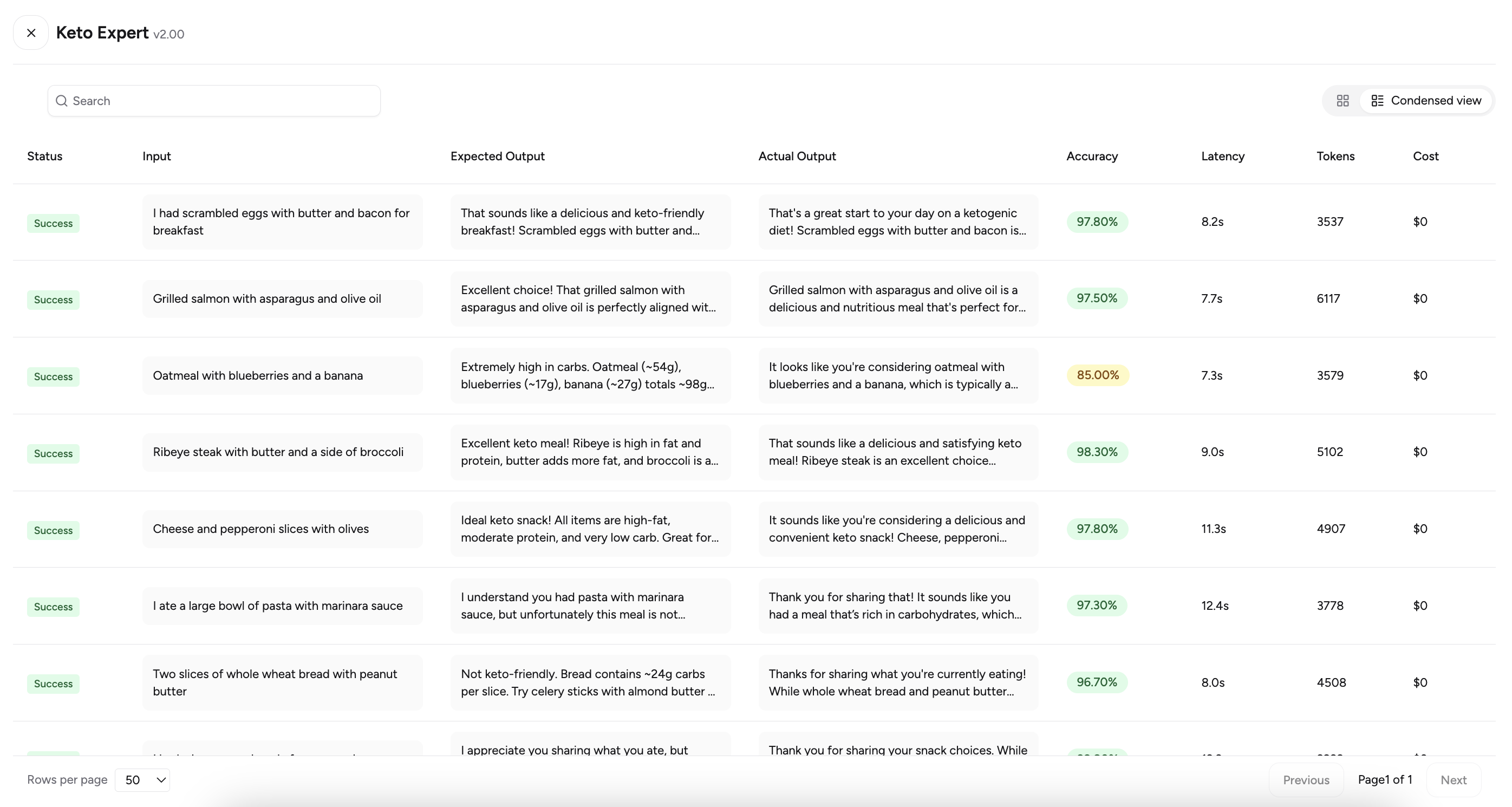Sort by the Latency column header
The width and height of the screenshot is (1512, 807).
(x=1223, y=156)
